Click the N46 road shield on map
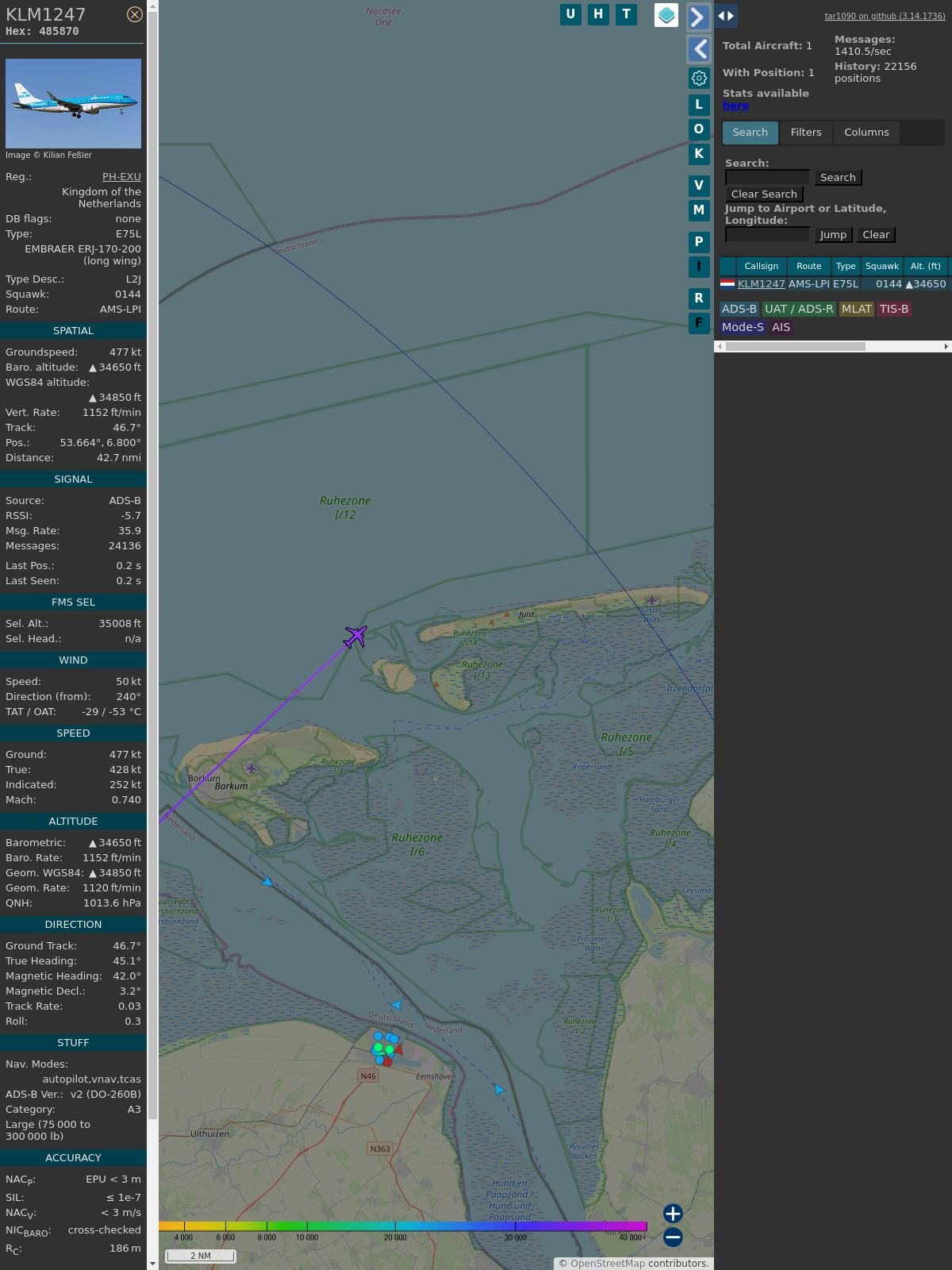This screenshot has width=952, height=1270. tap(368, 1076)
